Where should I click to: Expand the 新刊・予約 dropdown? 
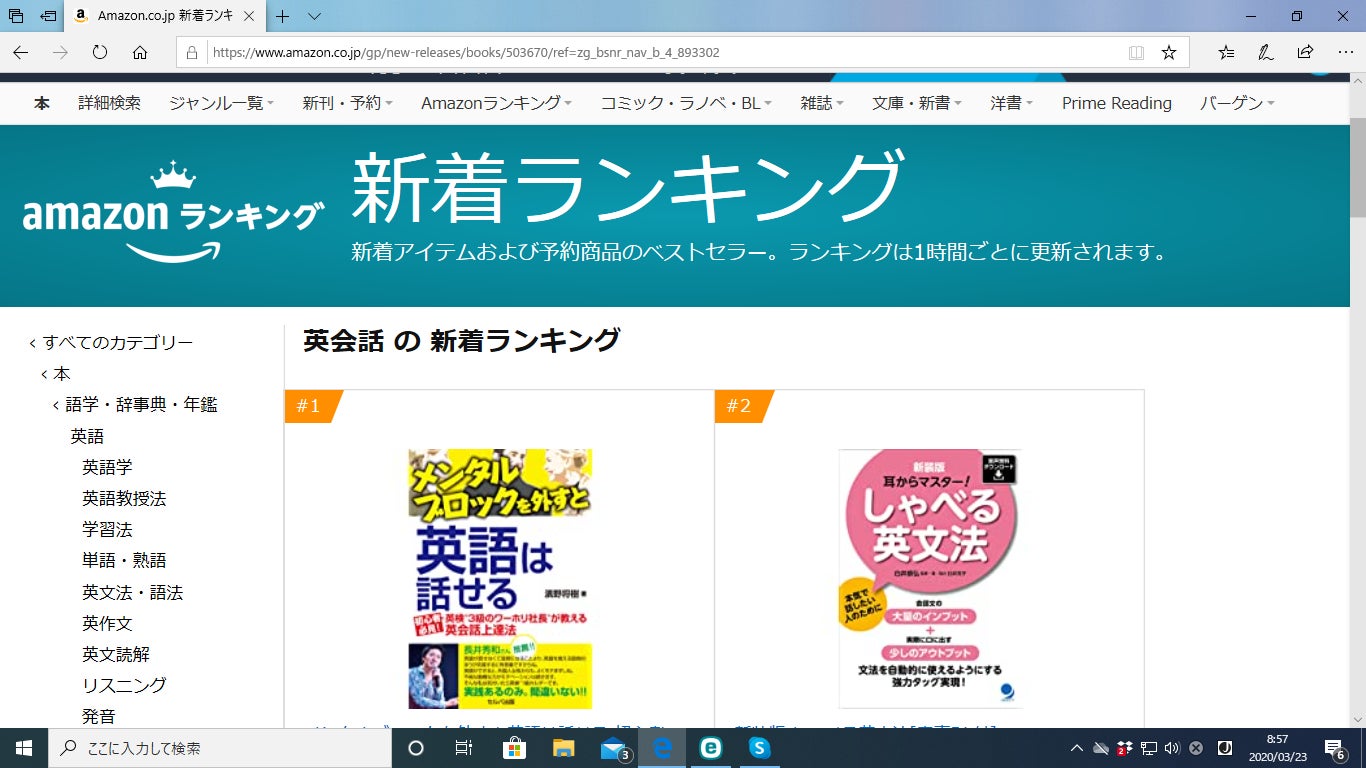click(x=347, y=103)
